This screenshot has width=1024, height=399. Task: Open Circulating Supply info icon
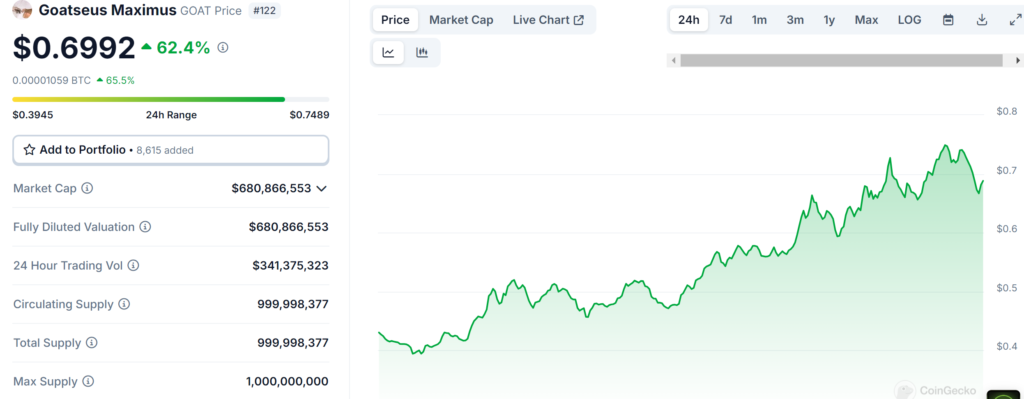pos(123,304)
